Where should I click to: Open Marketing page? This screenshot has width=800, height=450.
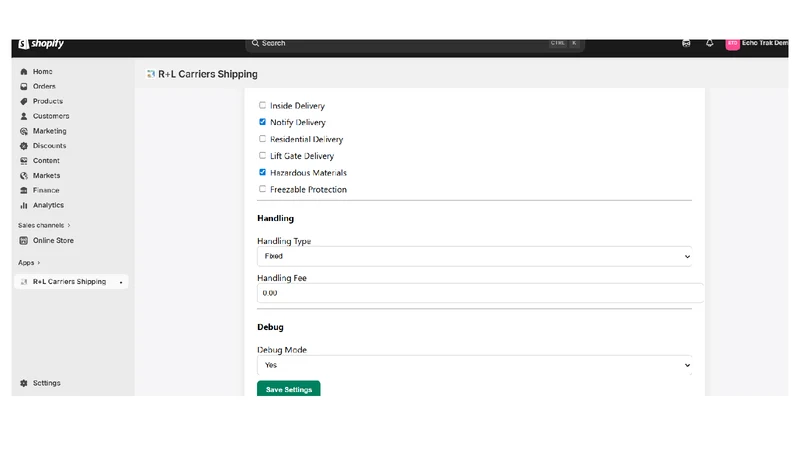[x=49, y=131]
